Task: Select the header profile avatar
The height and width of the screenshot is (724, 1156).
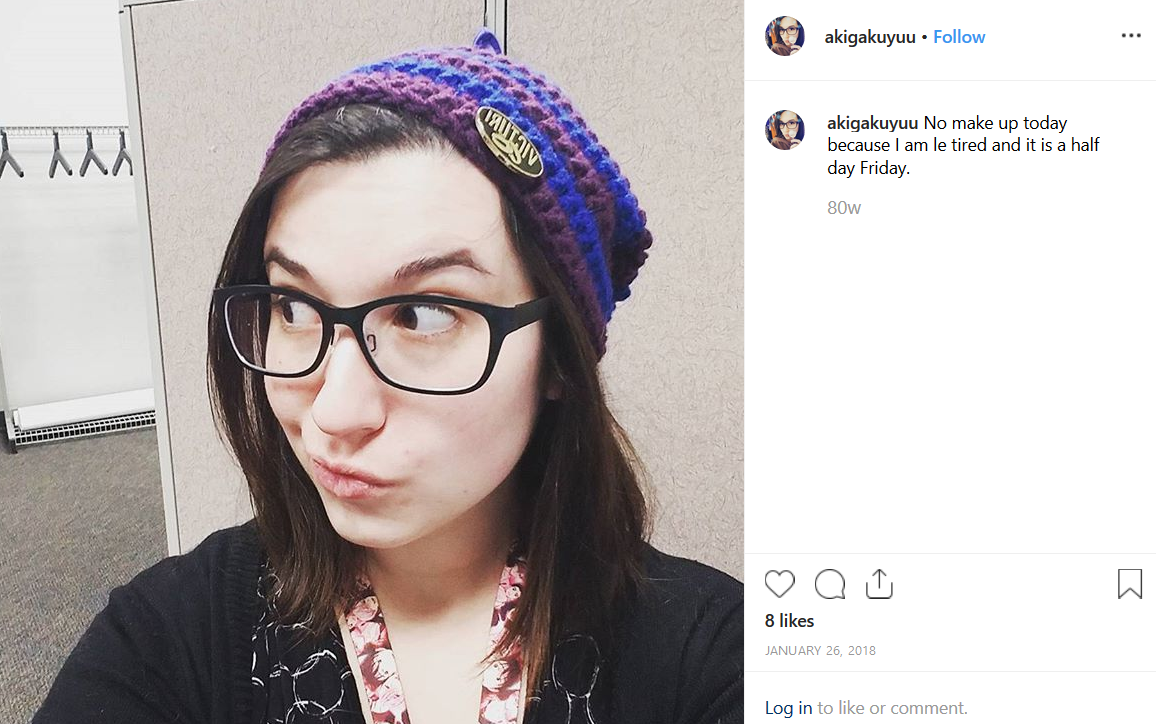Action: tap(784, 35)
